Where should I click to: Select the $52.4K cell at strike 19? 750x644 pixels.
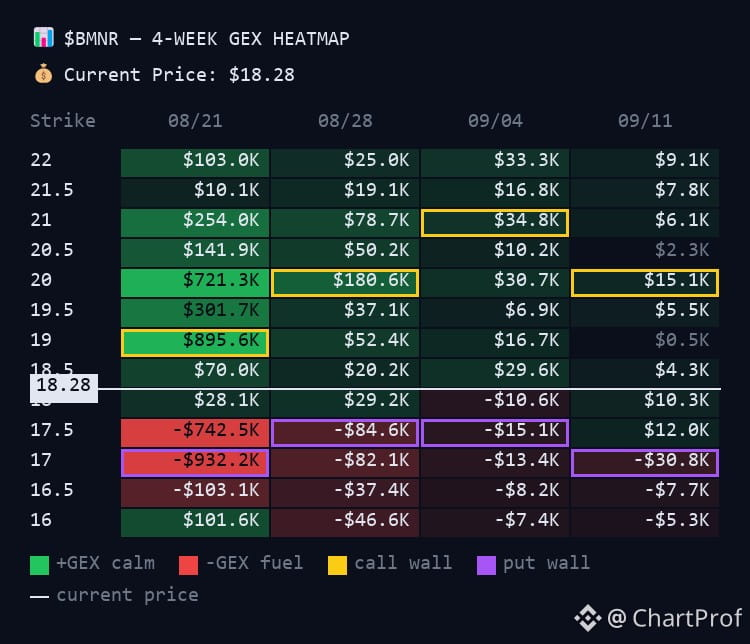(x=345, y=343)
